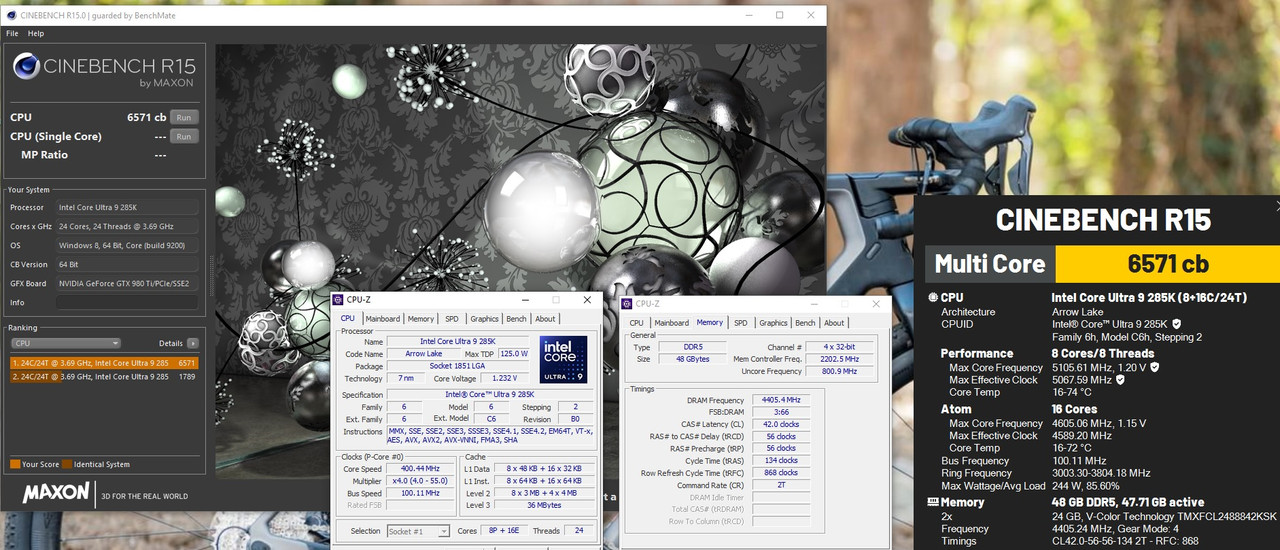Click the Multi Core 6571 cb score banner
The width and height of the screenshot is (1280, 550).
[1102, 264]
